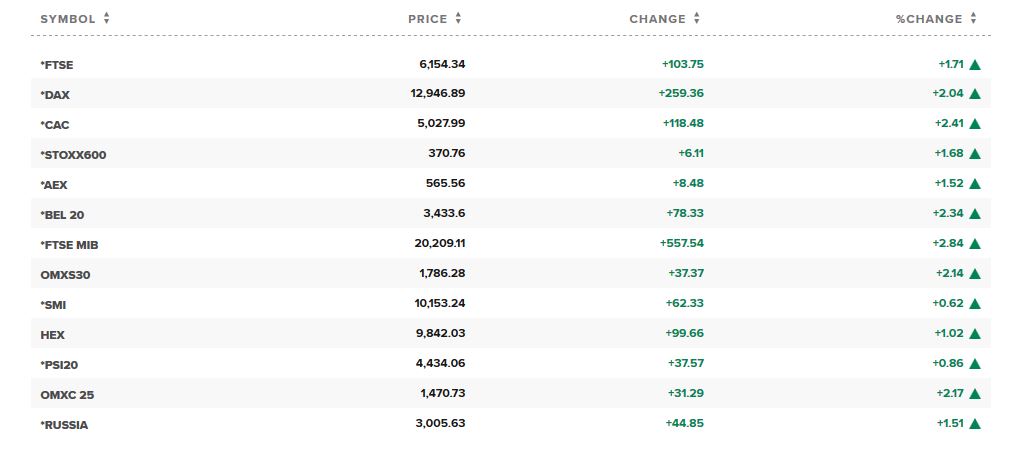The image size is (1014, 474).
Task: Open the HEX index symbol
Action: click(52, 335)
